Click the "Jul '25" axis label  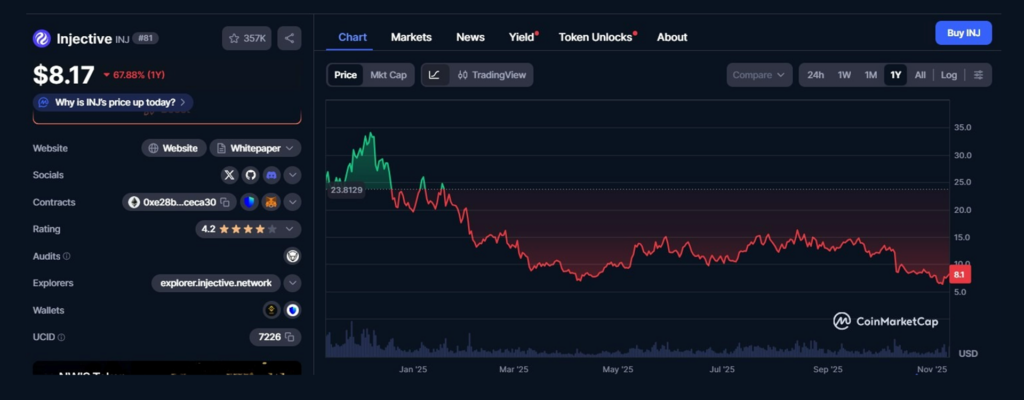[x=722, y=370]
